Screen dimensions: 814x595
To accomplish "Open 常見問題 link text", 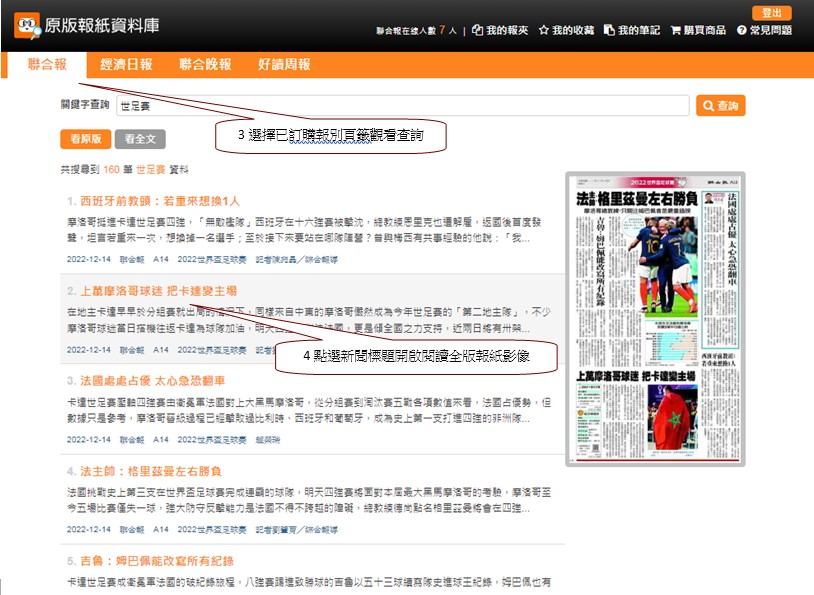I will (771, 30).
